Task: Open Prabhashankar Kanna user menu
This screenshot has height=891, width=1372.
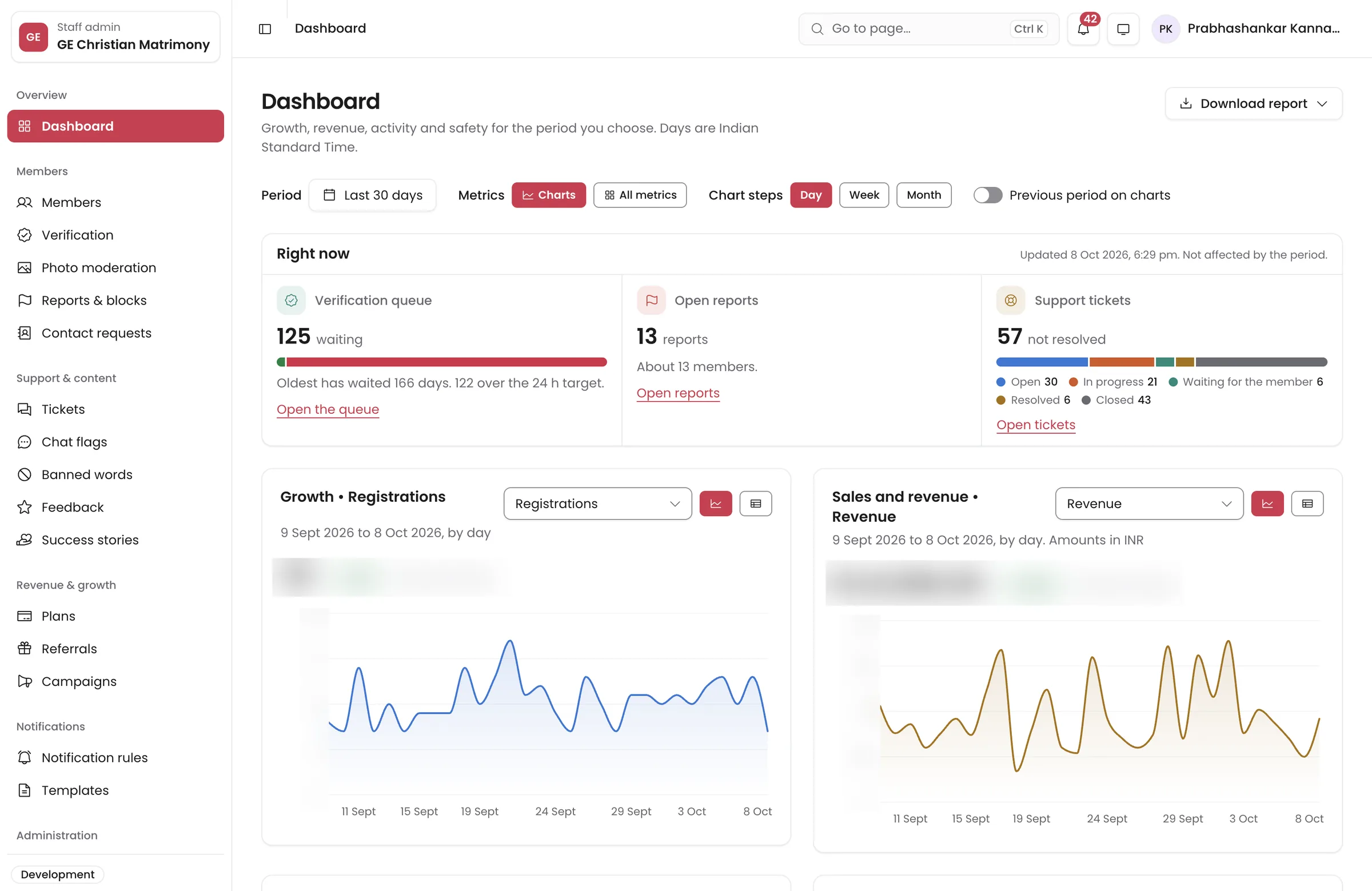Action: coord(1246,29)
